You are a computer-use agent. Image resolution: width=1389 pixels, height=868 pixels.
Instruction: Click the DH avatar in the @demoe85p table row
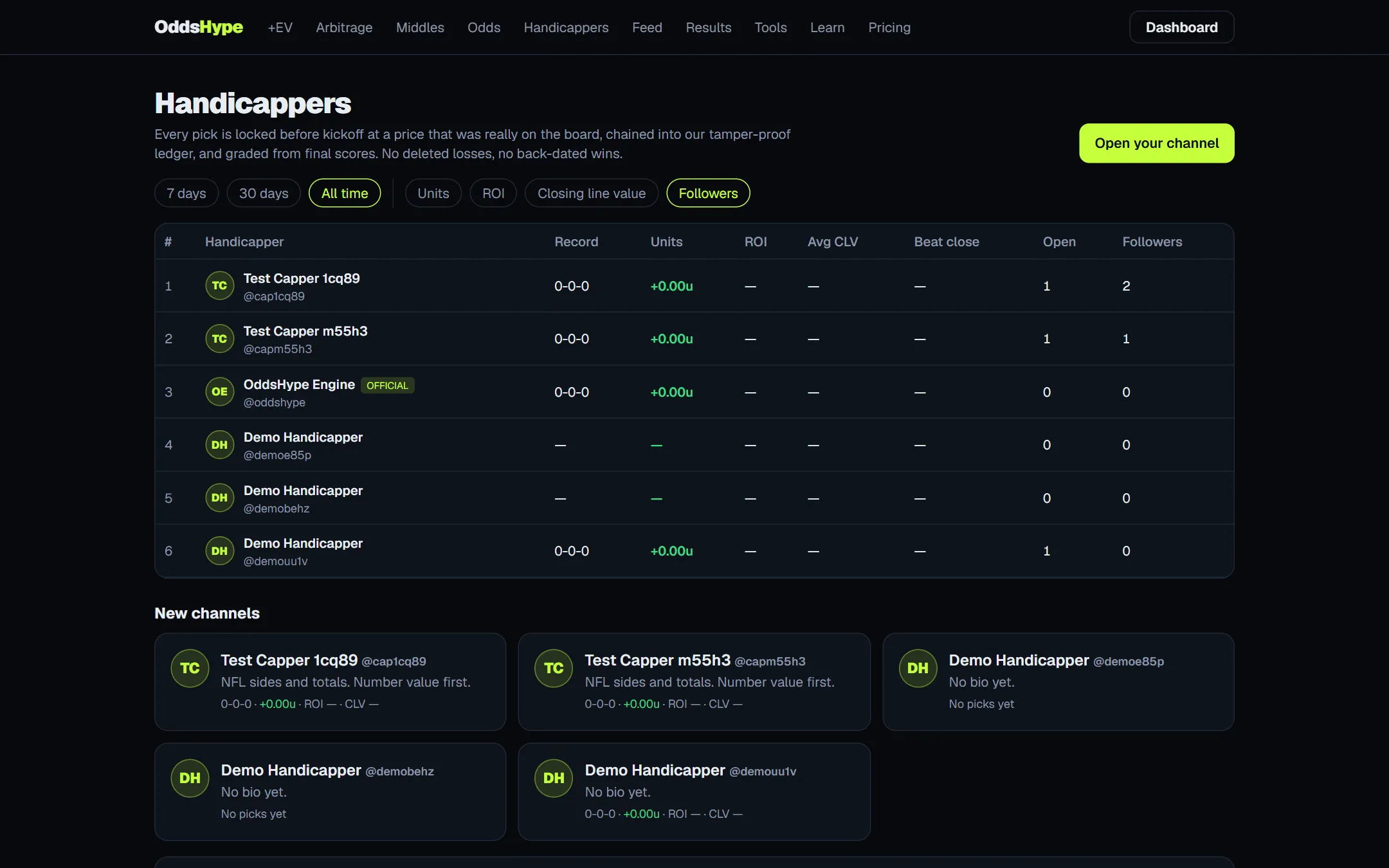point(219,445)
